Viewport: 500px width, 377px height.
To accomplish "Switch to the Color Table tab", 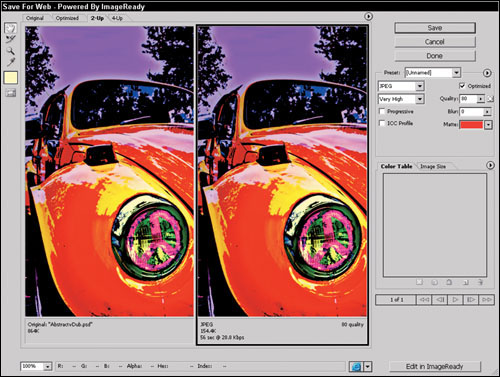I will 396,166.
